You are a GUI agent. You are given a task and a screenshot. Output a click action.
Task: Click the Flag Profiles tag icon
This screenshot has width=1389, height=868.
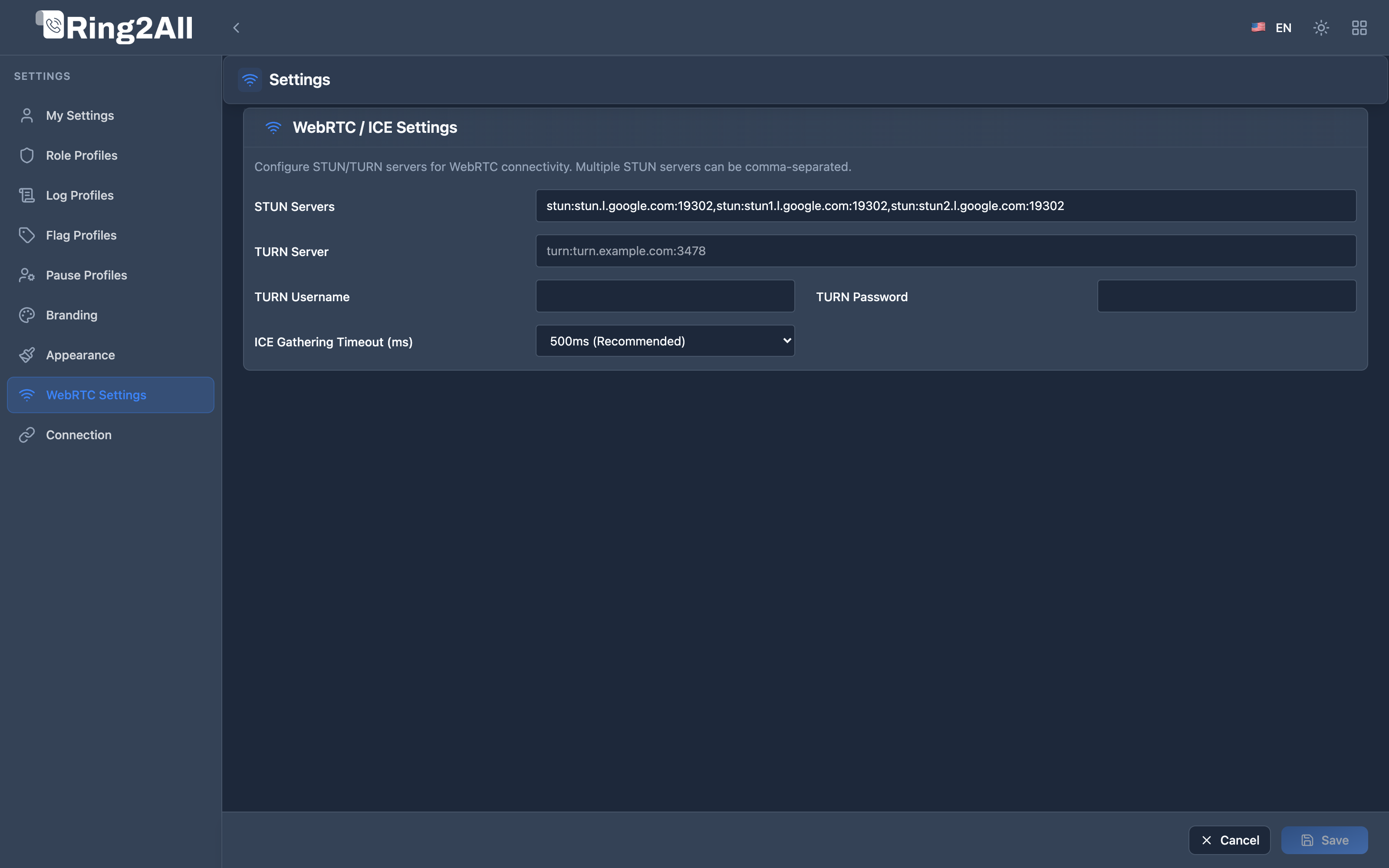click(x=27, y=235)
